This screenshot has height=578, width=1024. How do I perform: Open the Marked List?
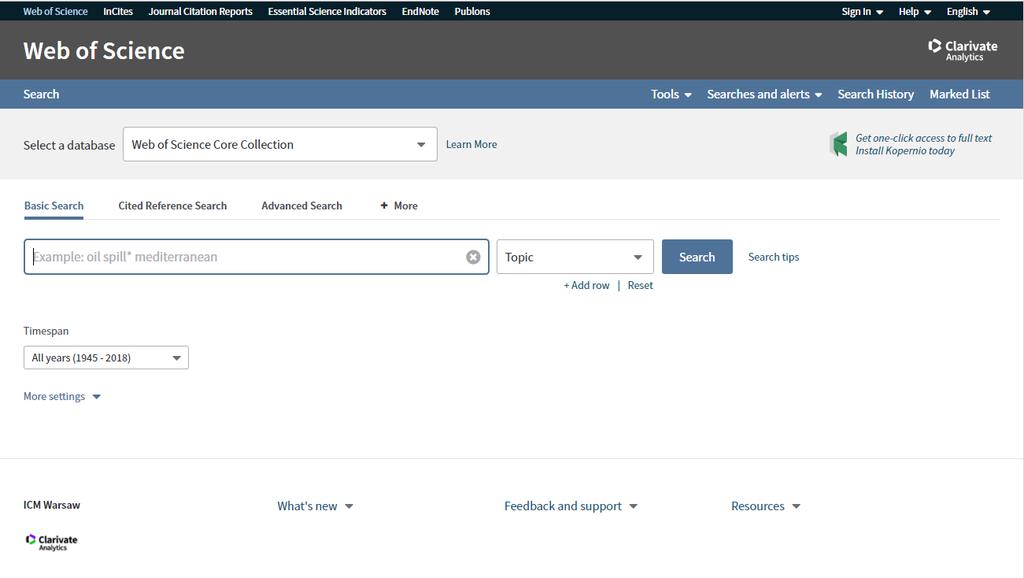click(959, 94)
